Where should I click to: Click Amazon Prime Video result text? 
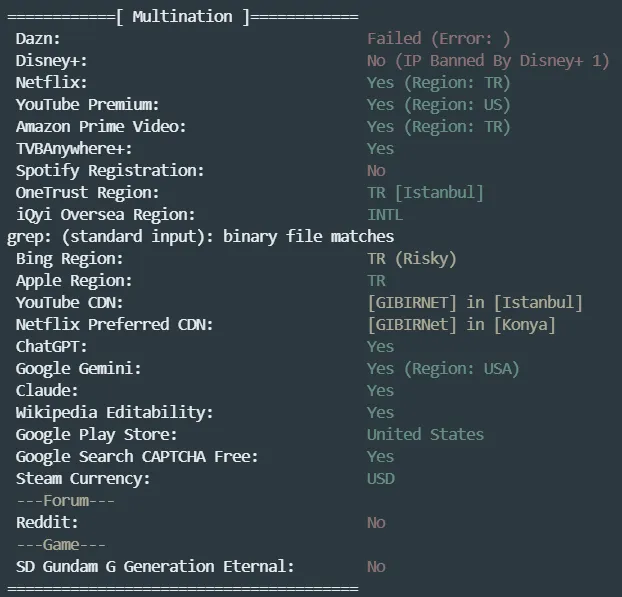pos(438,127)
